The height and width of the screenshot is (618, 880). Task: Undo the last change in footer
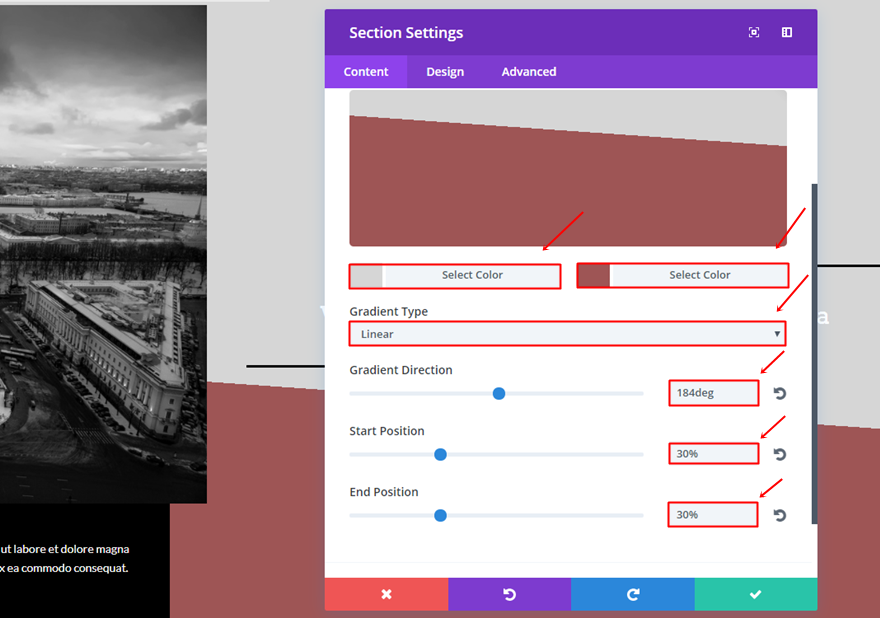pos(509,594)
